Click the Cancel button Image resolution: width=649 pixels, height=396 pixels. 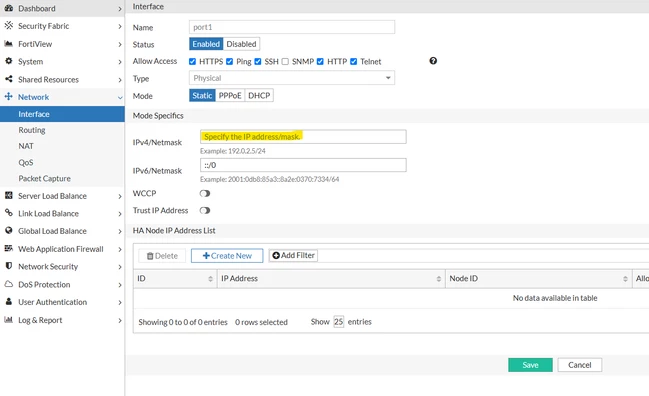[x=579, y=365]
